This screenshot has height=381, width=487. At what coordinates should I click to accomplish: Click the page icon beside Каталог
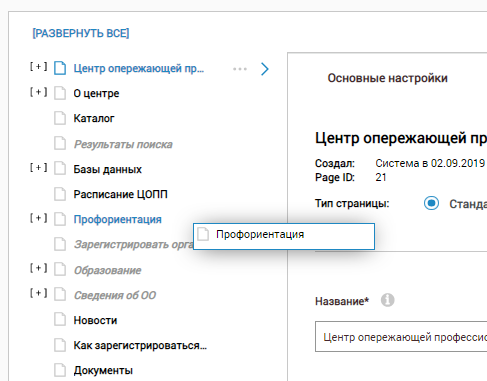click(60, 118)
